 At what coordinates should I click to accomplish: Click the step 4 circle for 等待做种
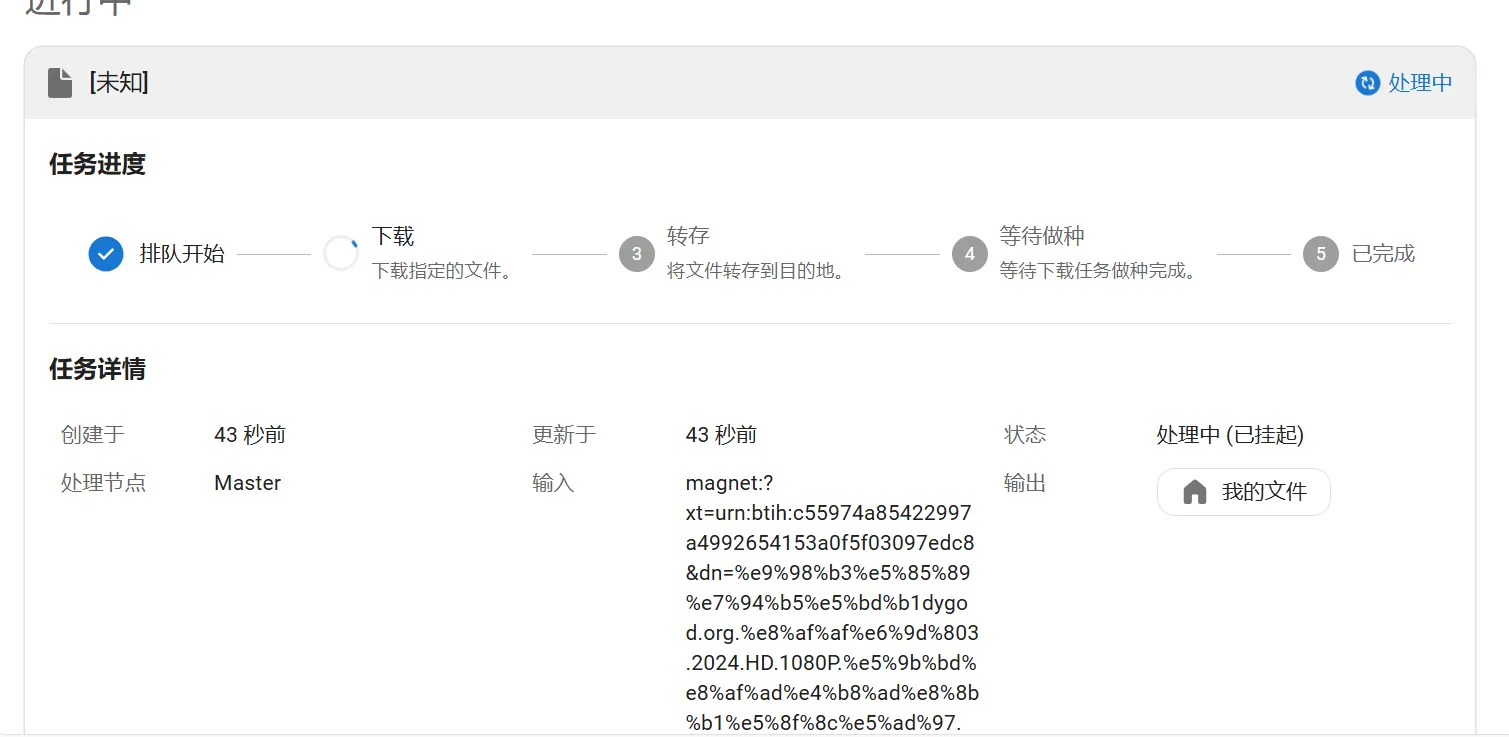969,254
